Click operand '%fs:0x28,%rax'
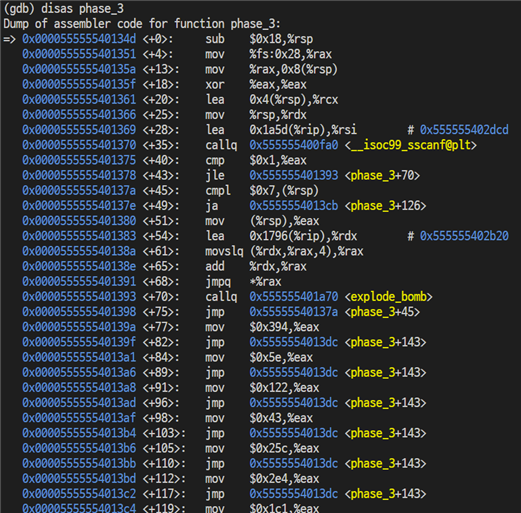 point(290,54)
